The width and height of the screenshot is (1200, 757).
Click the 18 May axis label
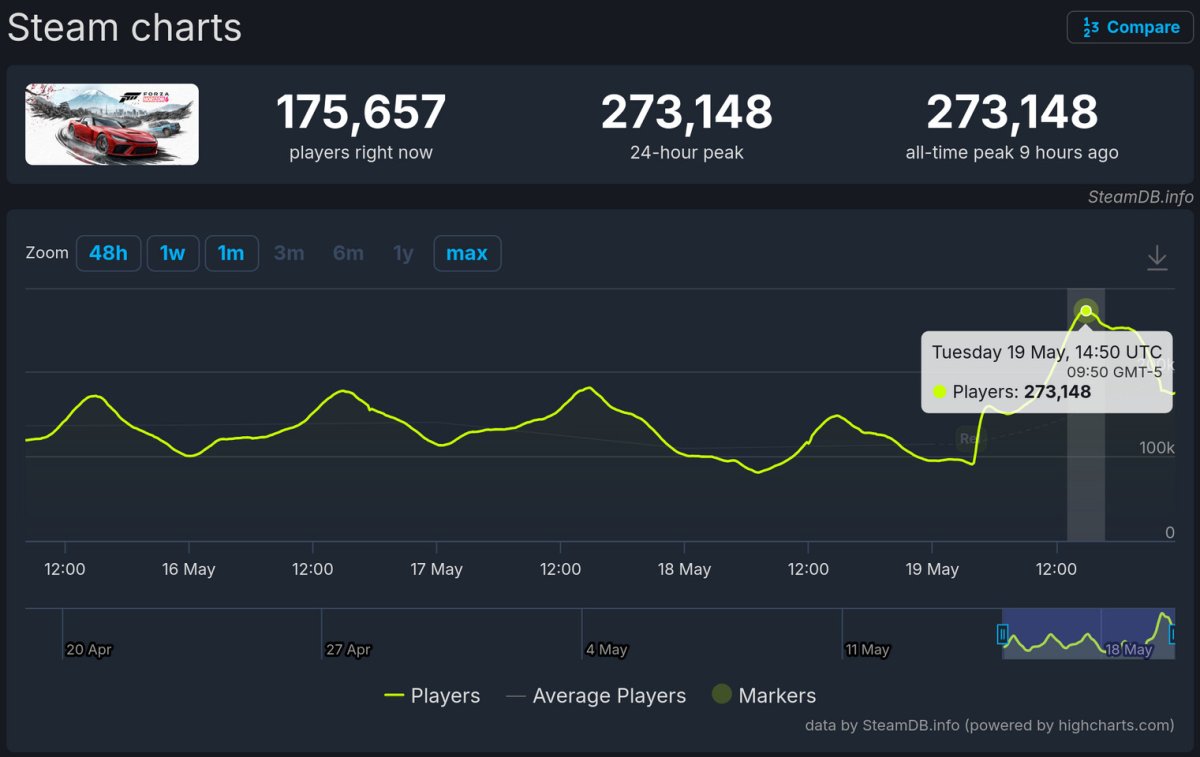click(x=684, y=569)
